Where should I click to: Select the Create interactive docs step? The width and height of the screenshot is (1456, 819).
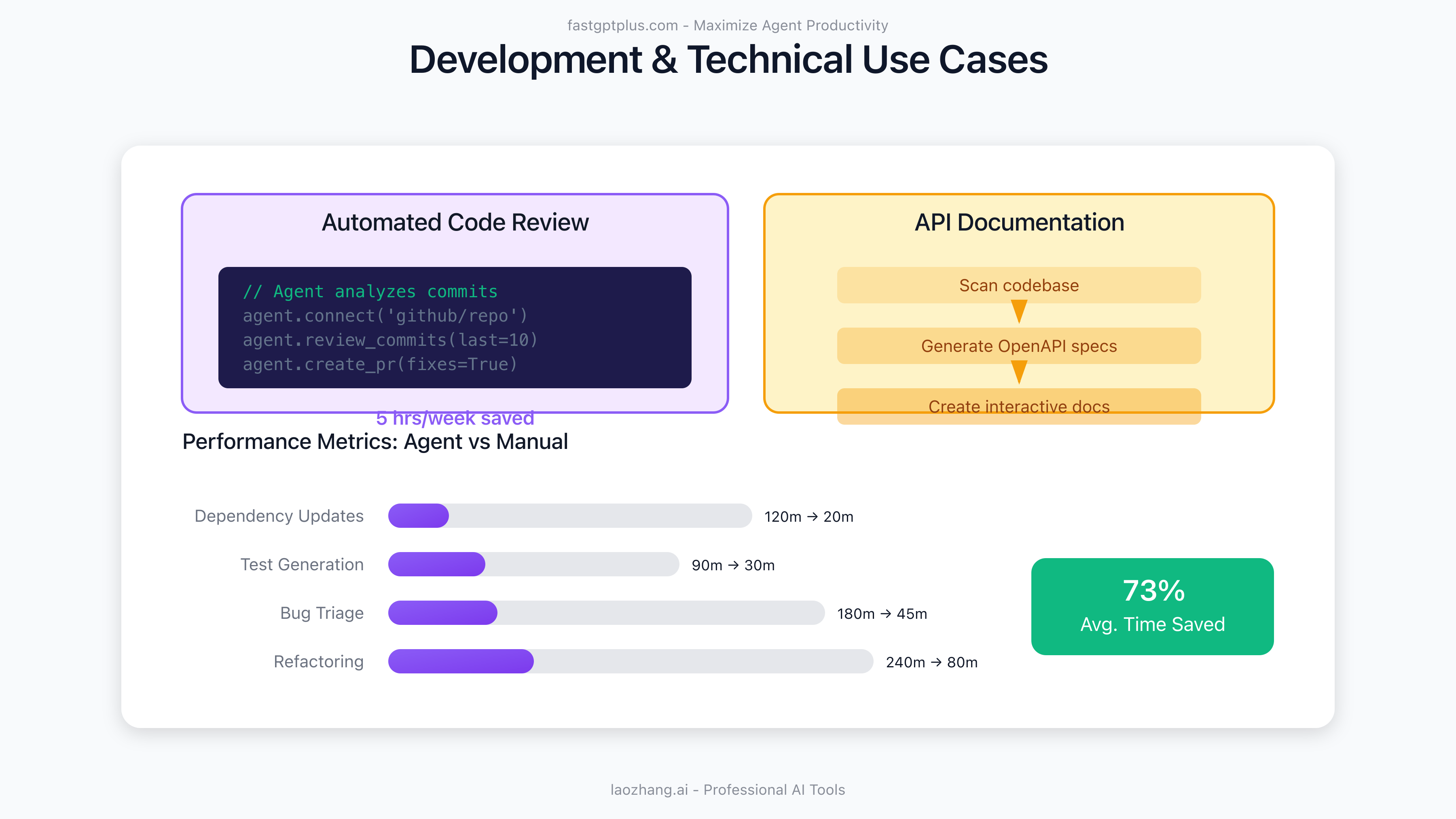pyautogui.click(x=1018, y=406)
